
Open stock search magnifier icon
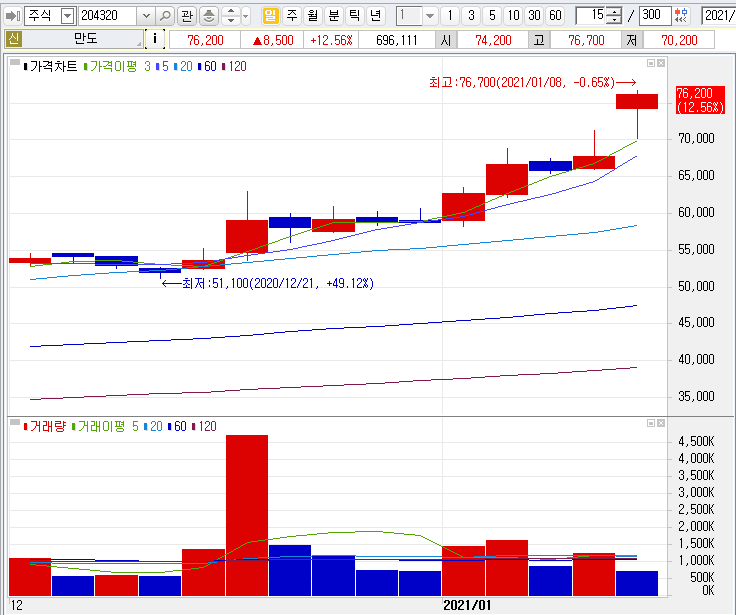click(165, 16)
